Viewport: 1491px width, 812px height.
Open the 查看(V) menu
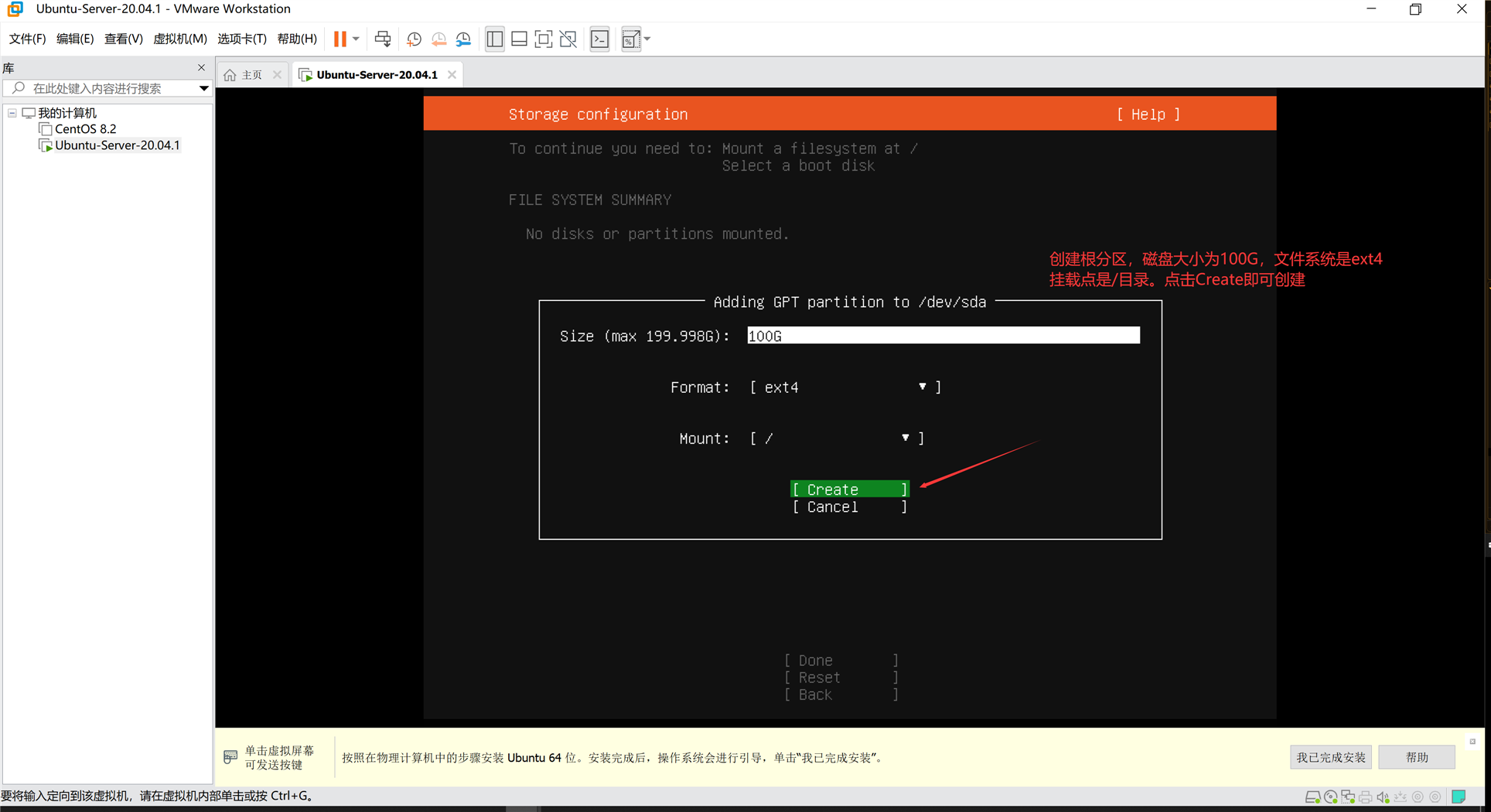124,39
